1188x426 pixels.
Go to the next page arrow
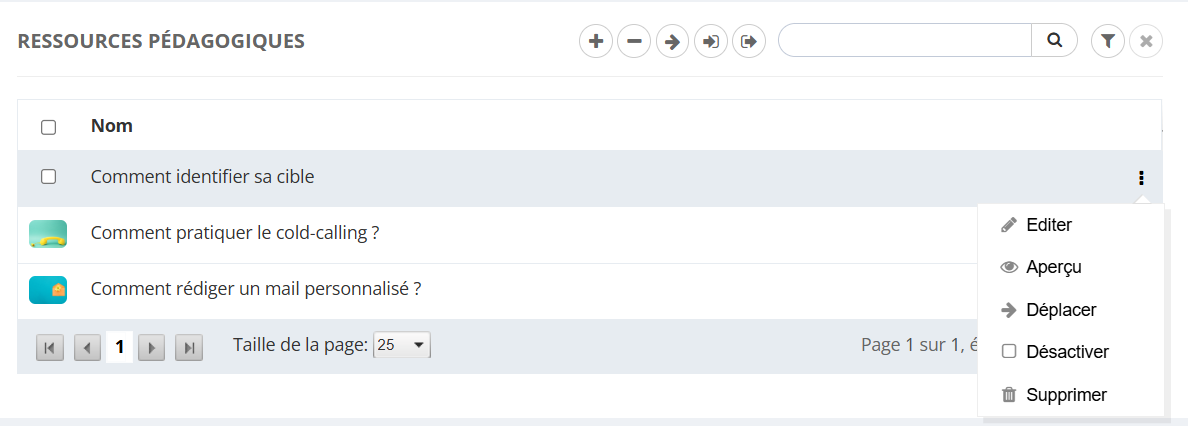pyautogui.click(x=151, y=347)
